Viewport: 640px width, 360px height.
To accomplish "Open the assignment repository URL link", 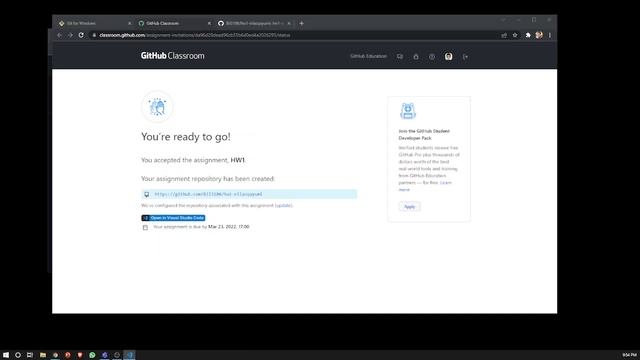I will pos(208,194).
